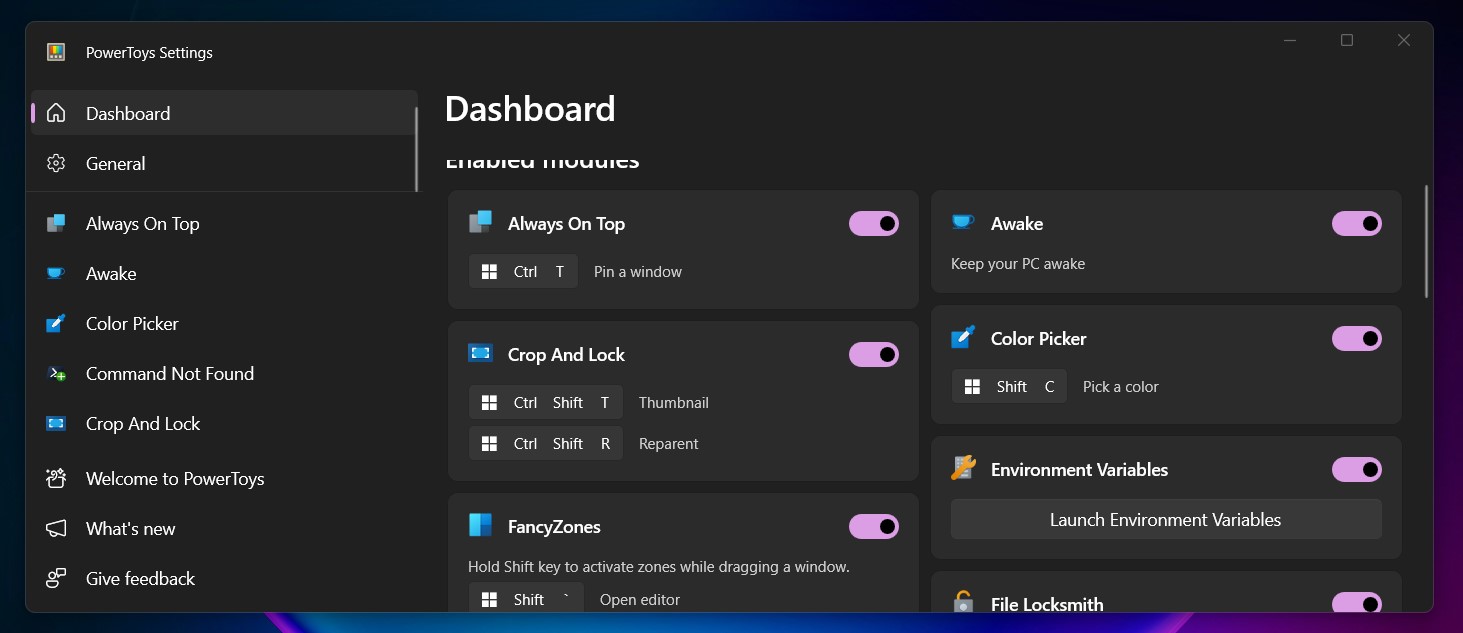1463x633 pixels.
Task: Select Always On Top in sidebar
Action: click(224, 223)
